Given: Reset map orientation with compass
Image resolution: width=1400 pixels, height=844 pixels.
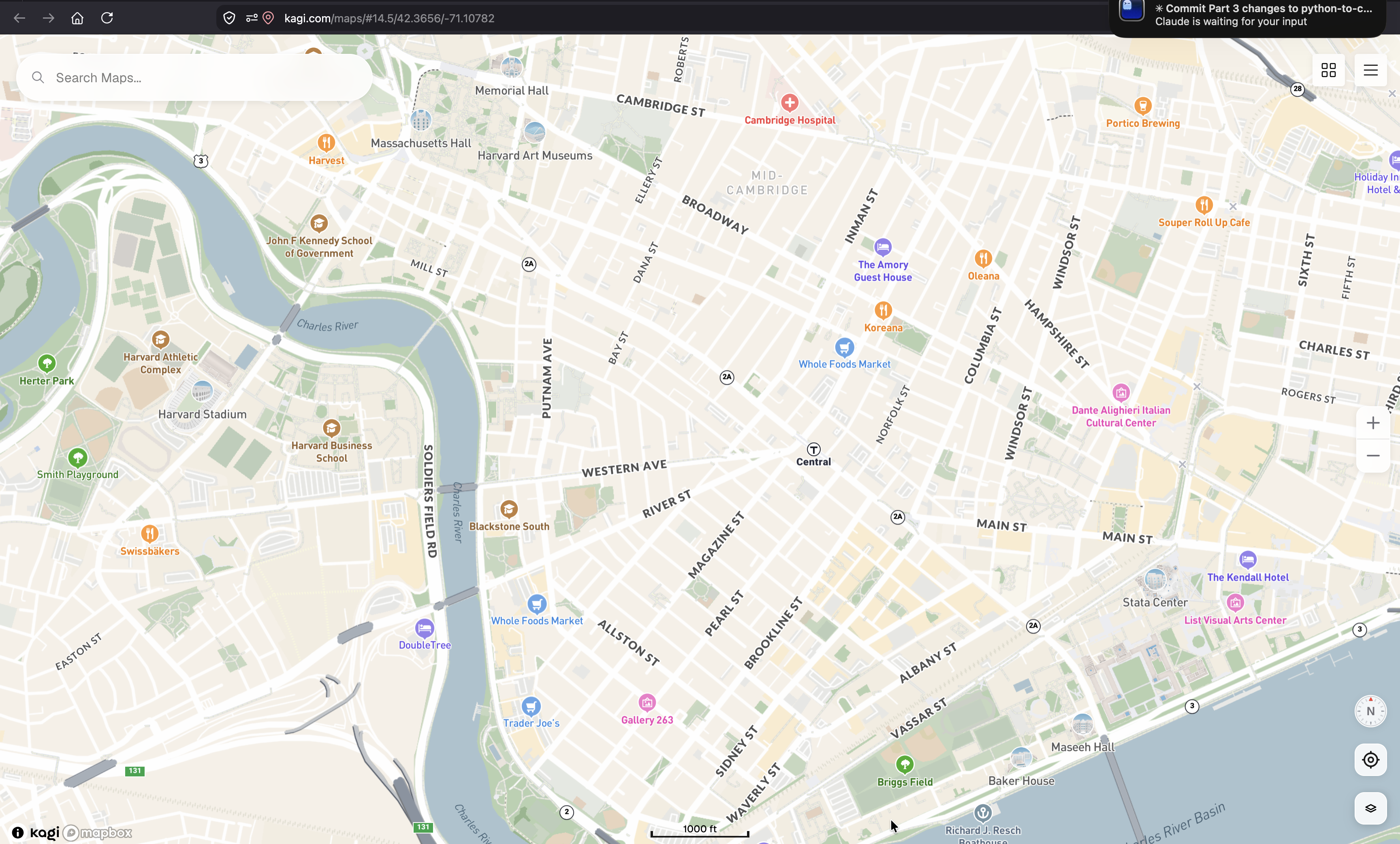Looking at the screenshot, I should point(1370,711).
